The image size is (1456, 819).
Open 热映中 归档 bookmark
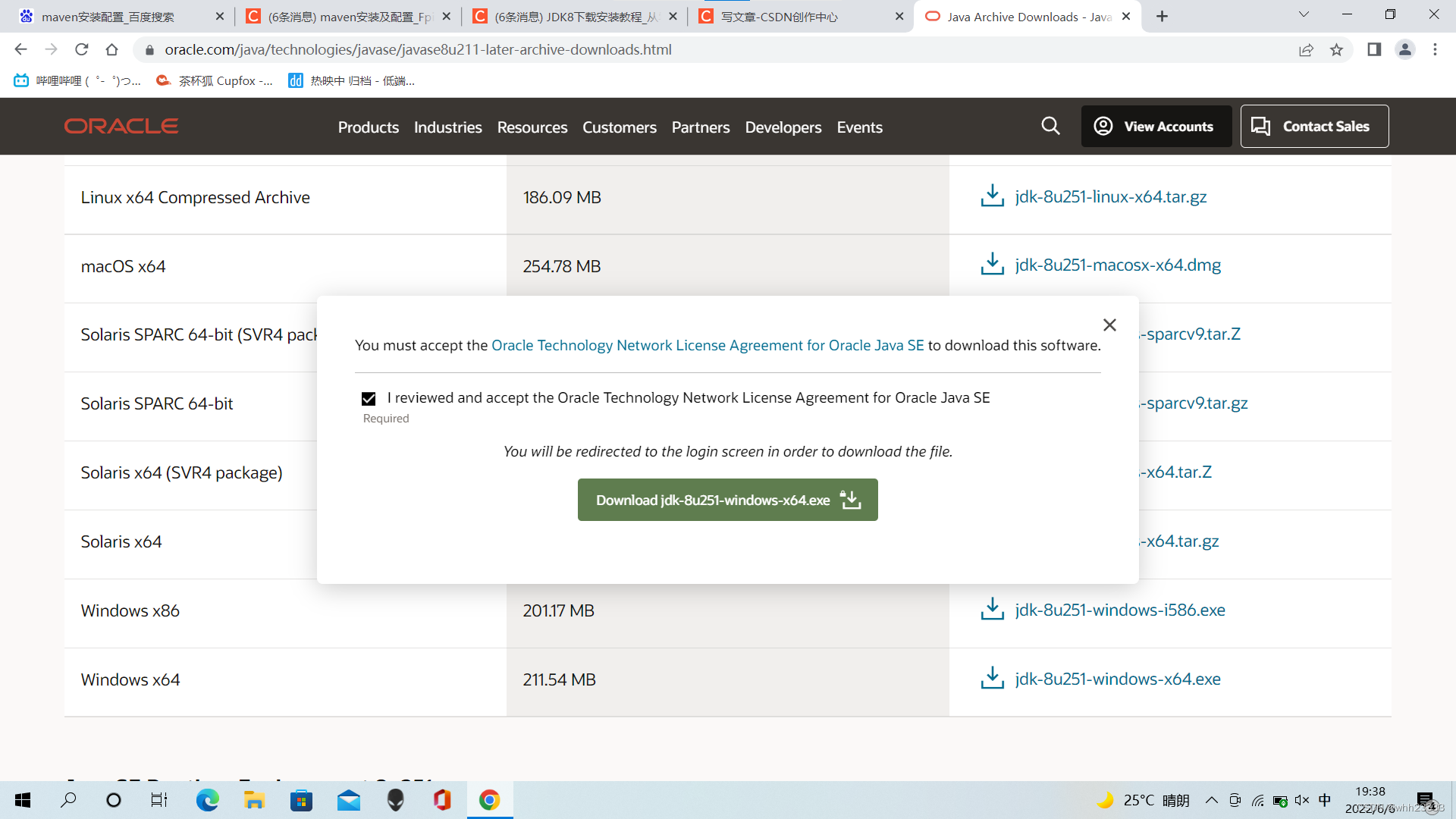pyautogui.click(x=351, y=80)
